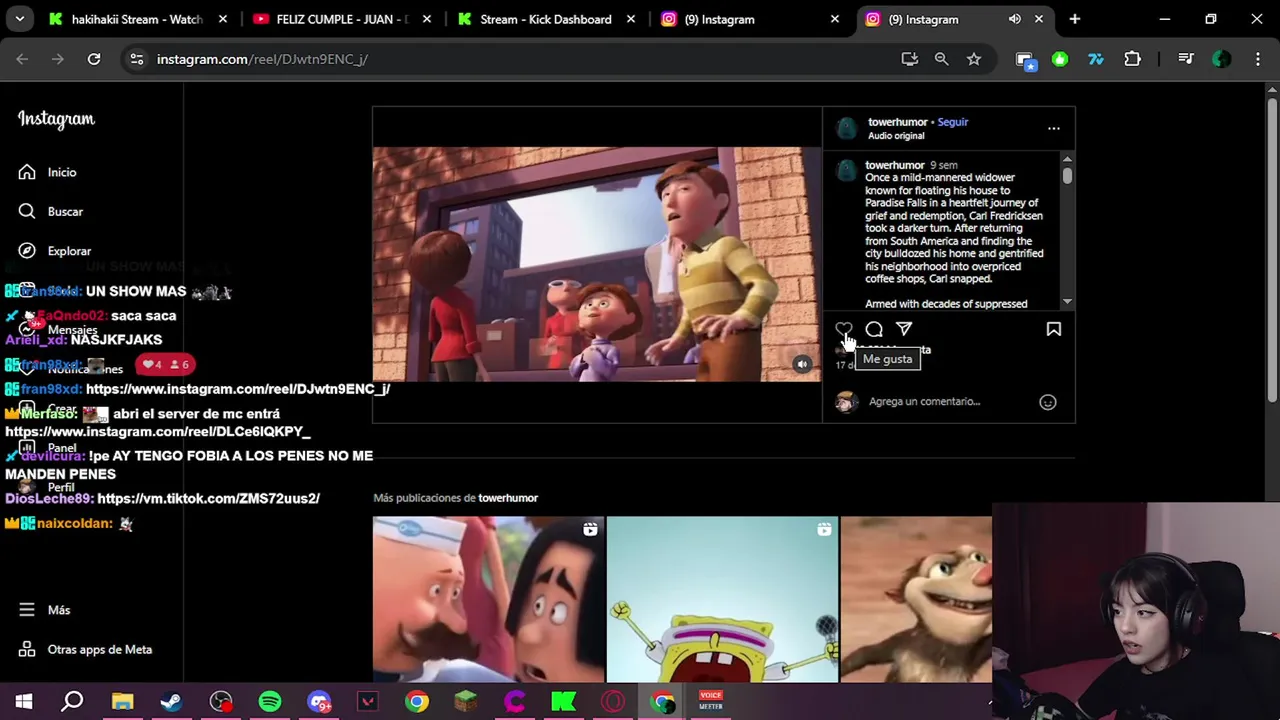Open Steam from the taskbar
1280x720 pixels.
(x=171, y=702)
